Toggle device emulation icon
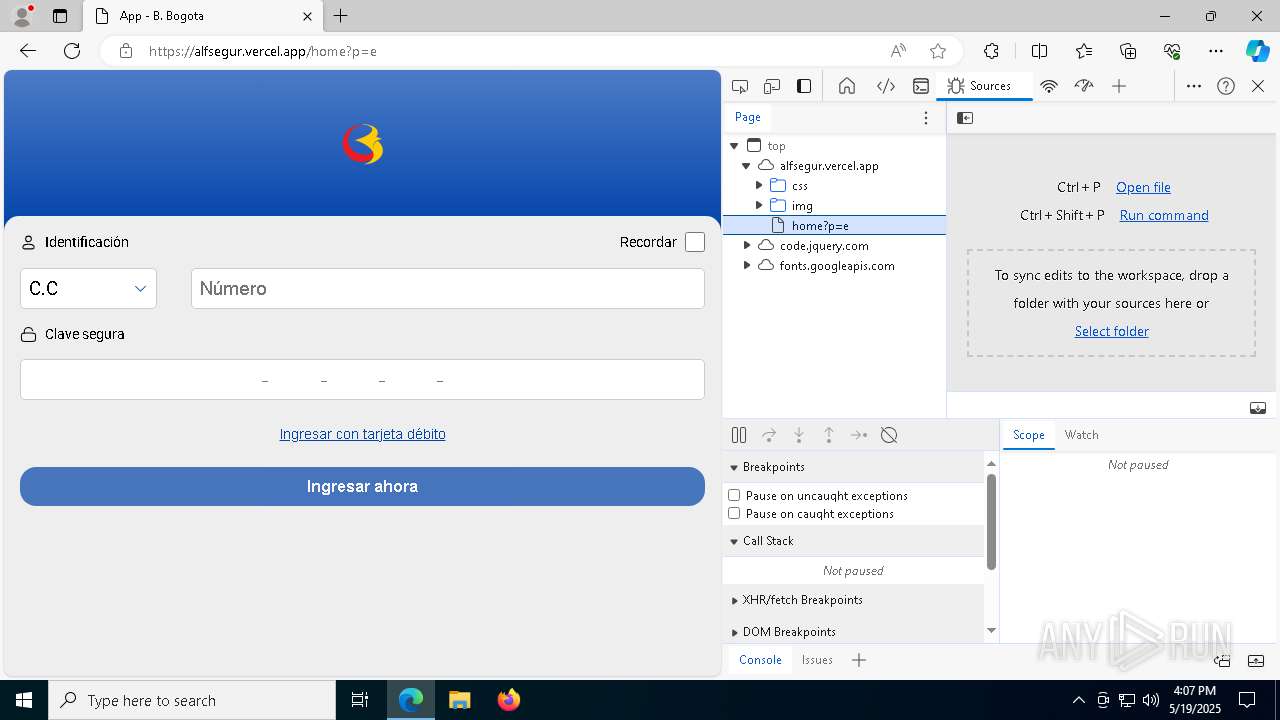 click(772, 86)
